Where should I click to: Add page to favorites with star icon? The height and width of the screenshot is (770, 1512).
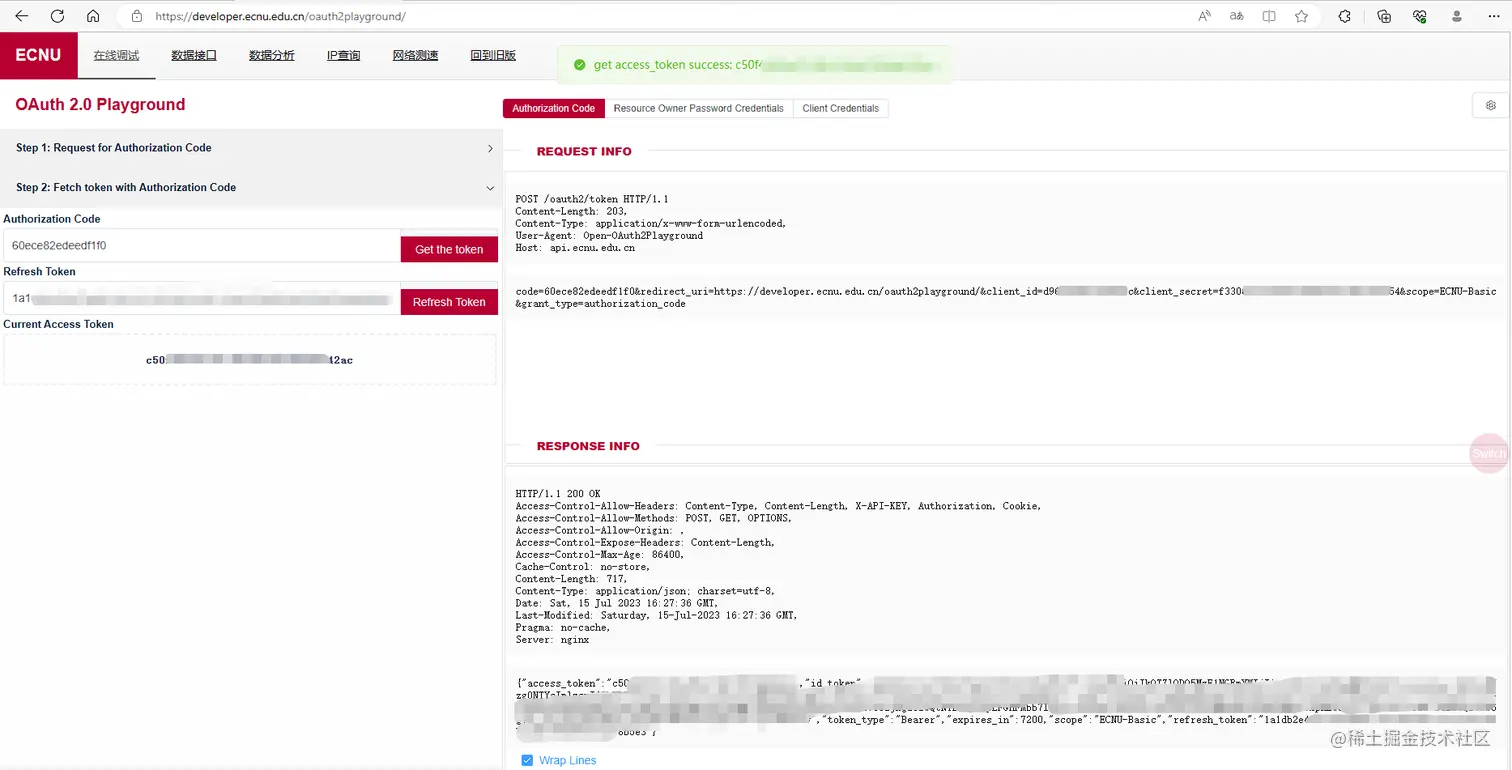pyautogui.click(x=1301, y=16)
